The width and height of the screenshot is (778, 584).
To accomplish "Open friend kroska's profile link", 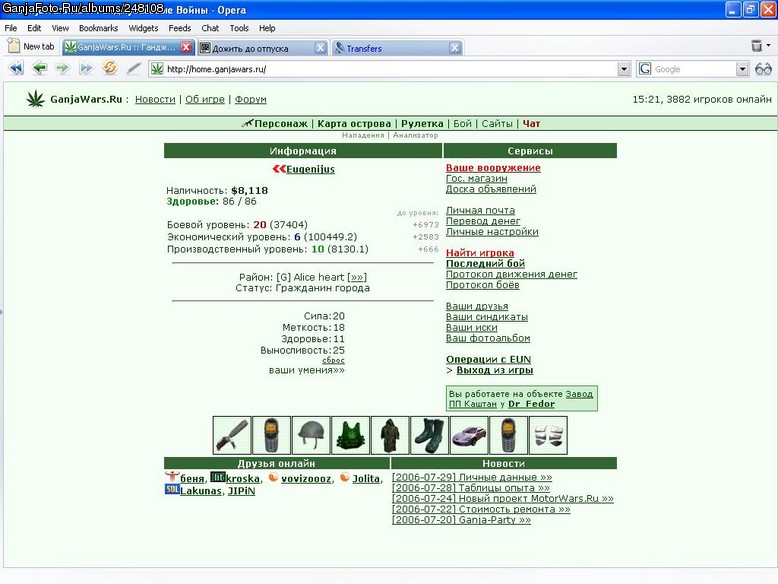I will click(243, 479).
